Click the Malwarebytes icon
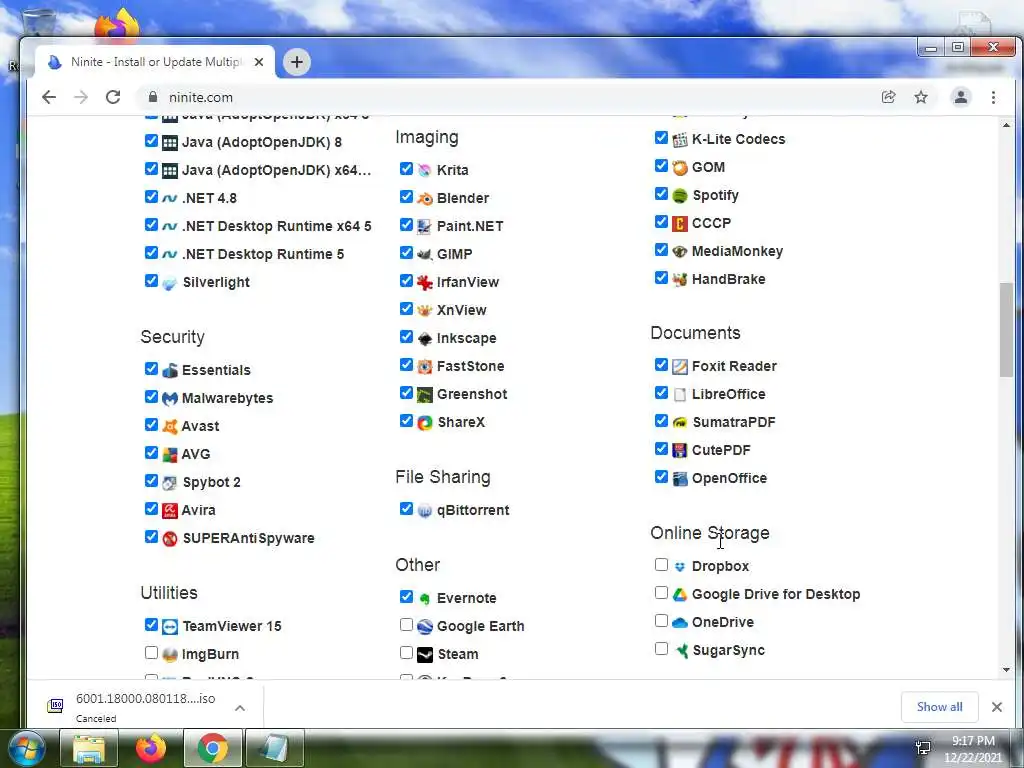 [170, 398]
